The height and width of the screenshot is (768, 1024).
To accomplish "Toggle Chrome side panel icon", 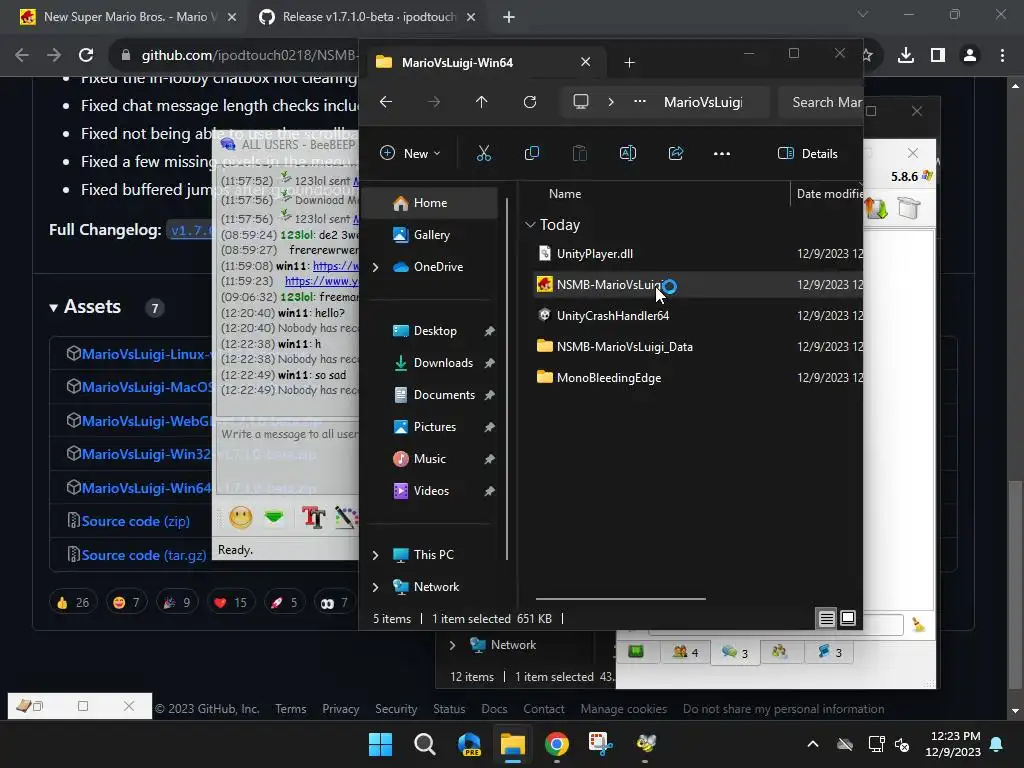I will (938, 56).
